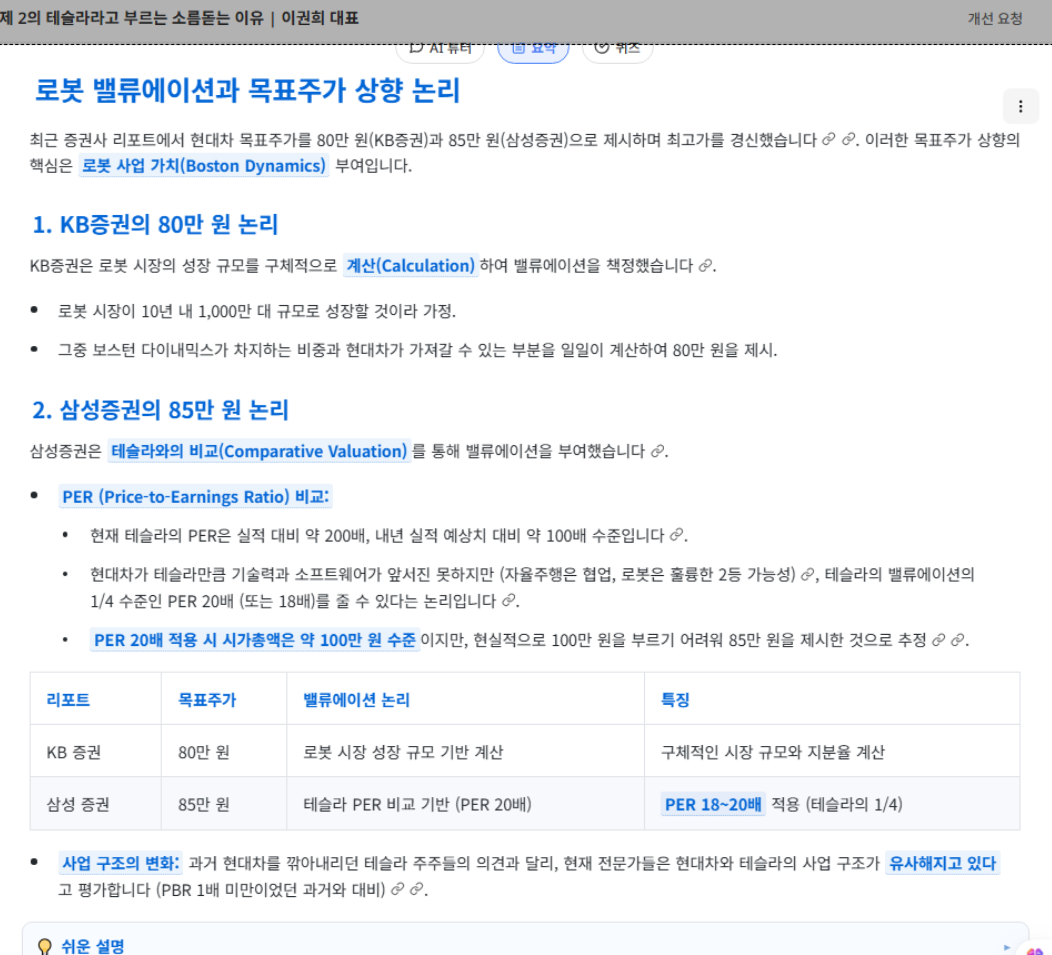The height and width of the screenshot is (955, 1052).
Task: Select the '요약' tab
Action: click(533, 47)
